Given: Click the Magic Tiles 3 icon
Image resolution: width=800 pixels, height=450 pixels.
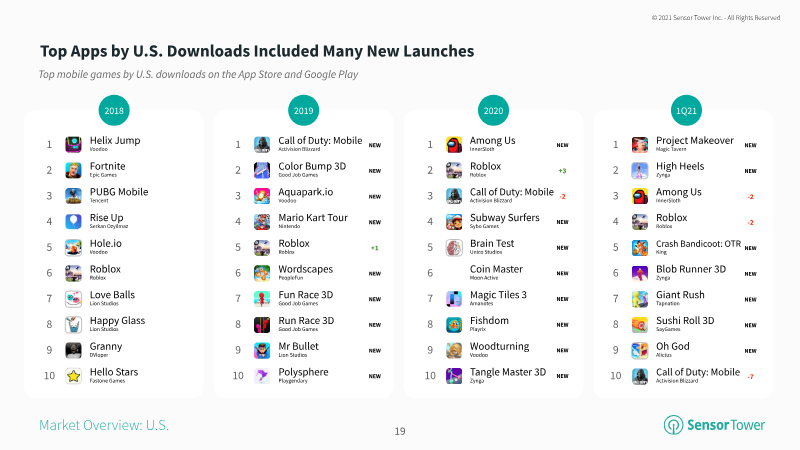Looking at the screenshot, I should pos(454,298).
